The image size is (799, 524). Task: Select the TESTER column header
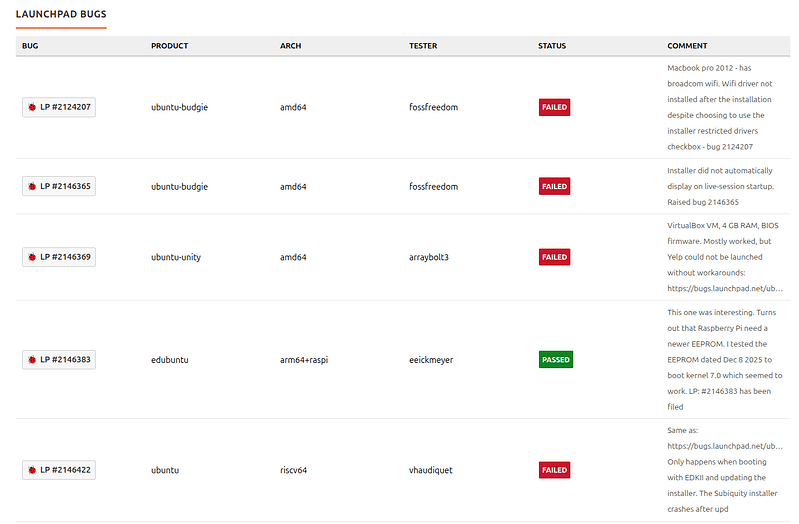(423, 46)
